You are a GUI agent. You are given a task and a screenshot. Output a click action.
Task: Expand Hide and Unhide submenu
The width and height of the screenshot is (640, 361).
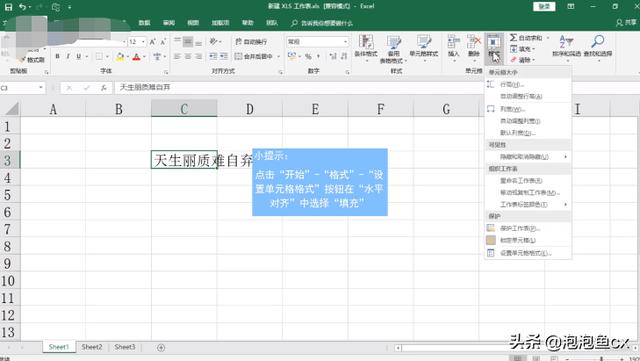point(528,157)
